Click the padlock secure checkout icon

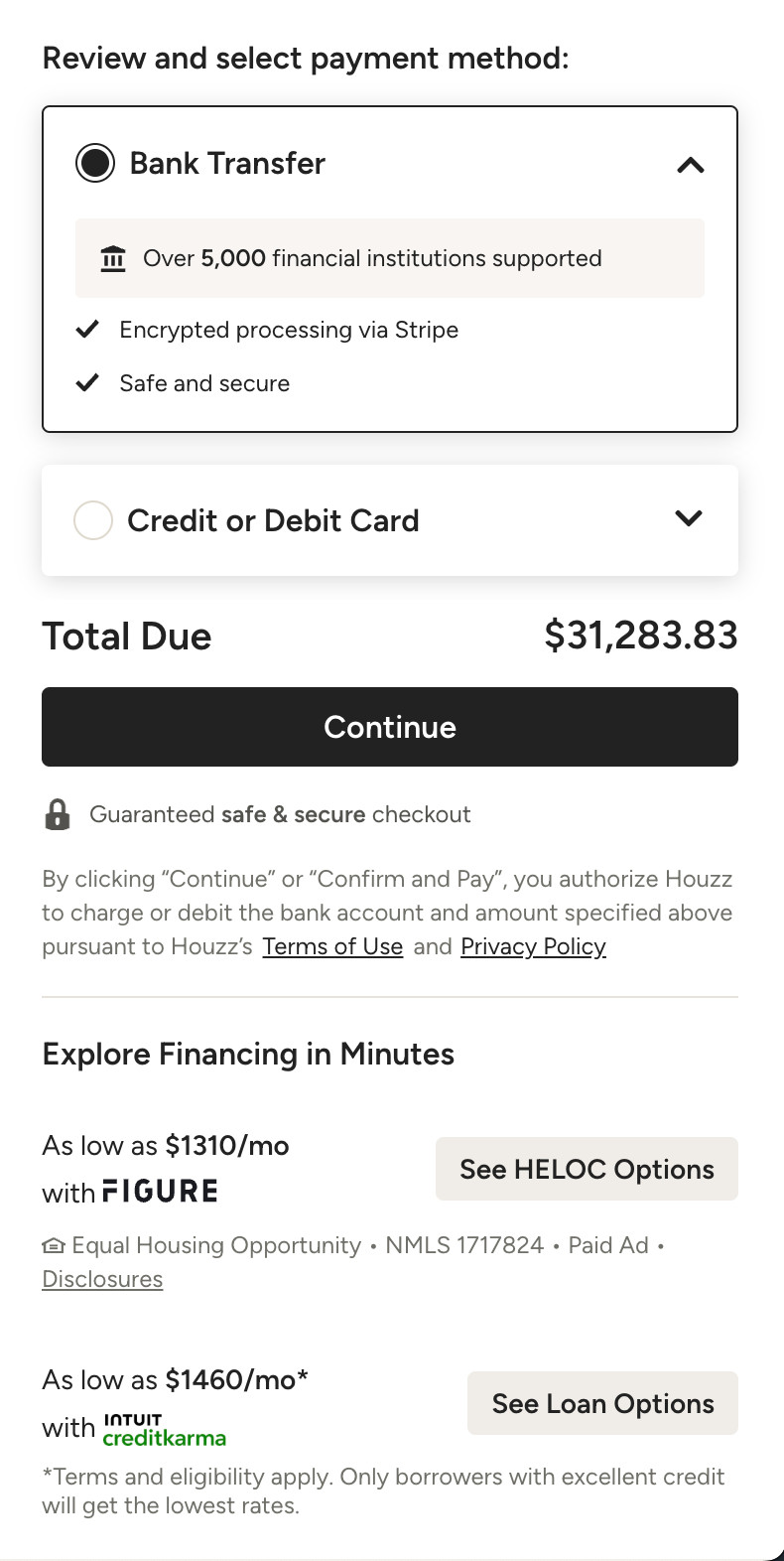(x=58, y=814)
